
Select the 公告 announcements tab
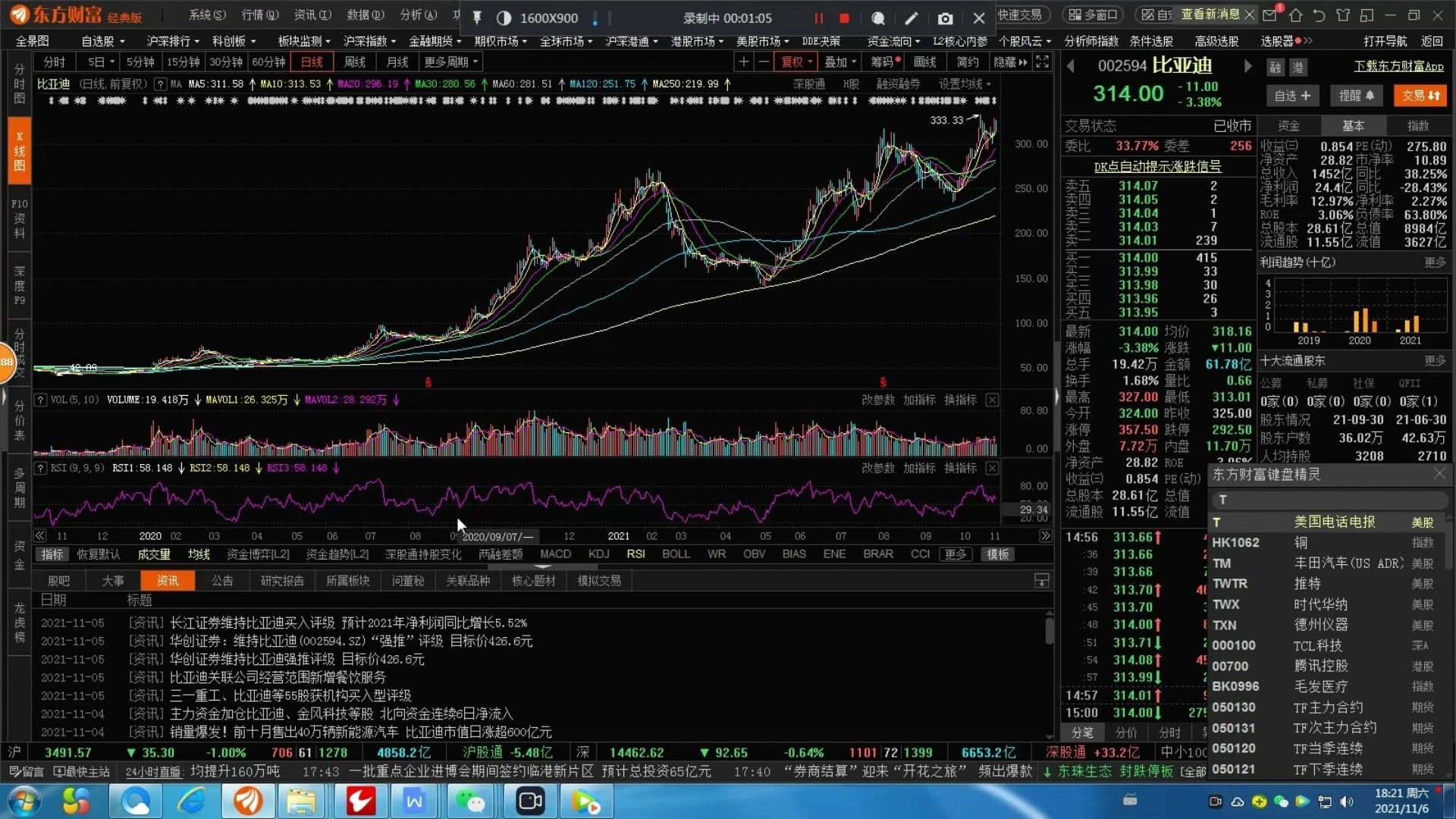coord(222,581)
